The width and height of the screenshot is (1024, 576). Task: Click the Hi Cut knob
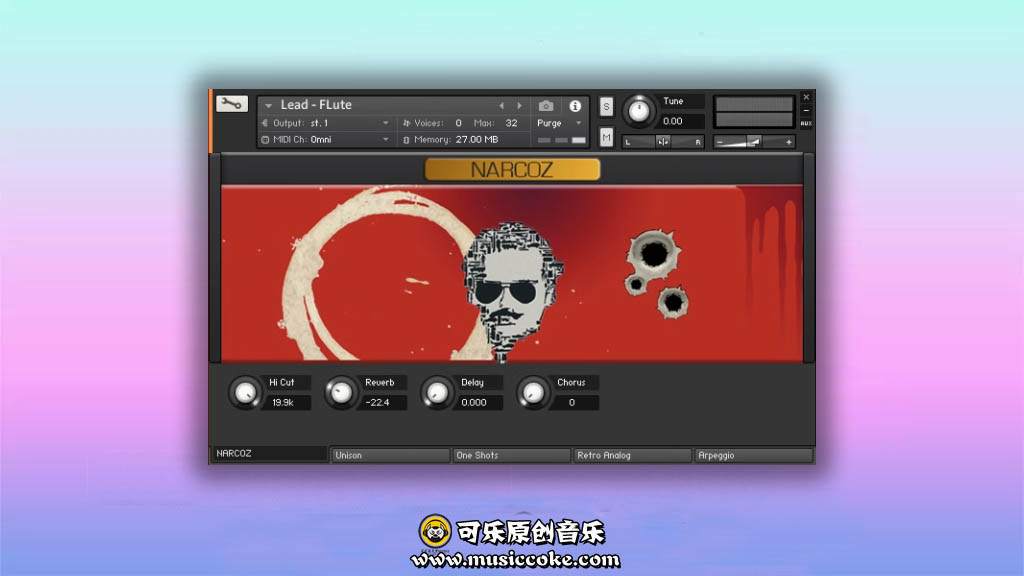245,392
